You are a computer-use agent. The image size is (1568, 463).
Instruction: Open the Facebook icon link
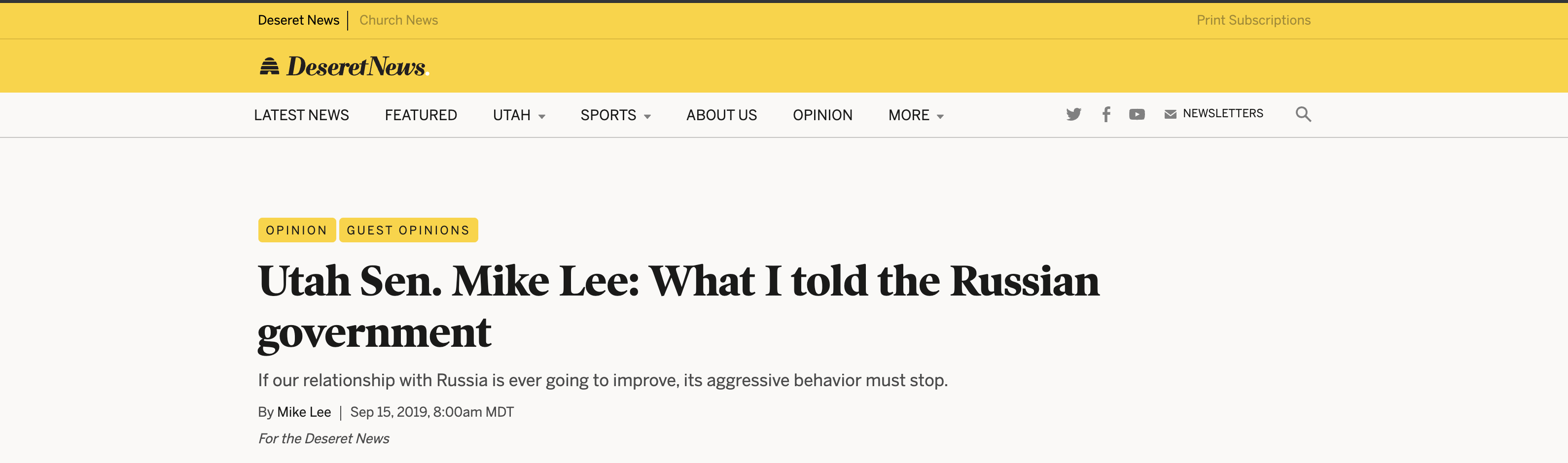point(1106,114)
